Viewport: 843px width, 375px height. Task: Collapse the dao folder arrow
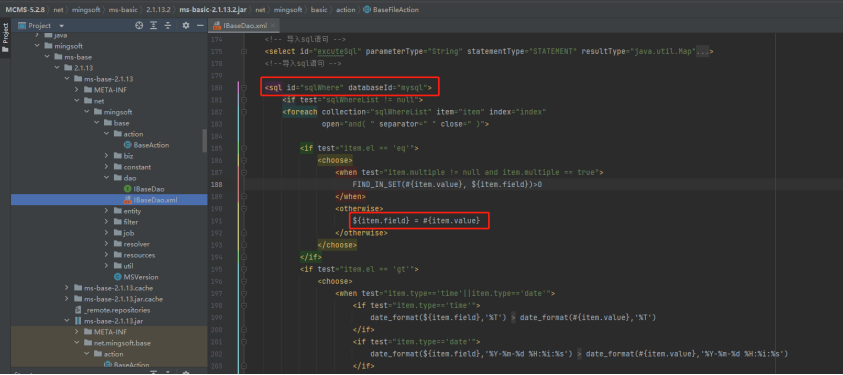tap(106, 178)
